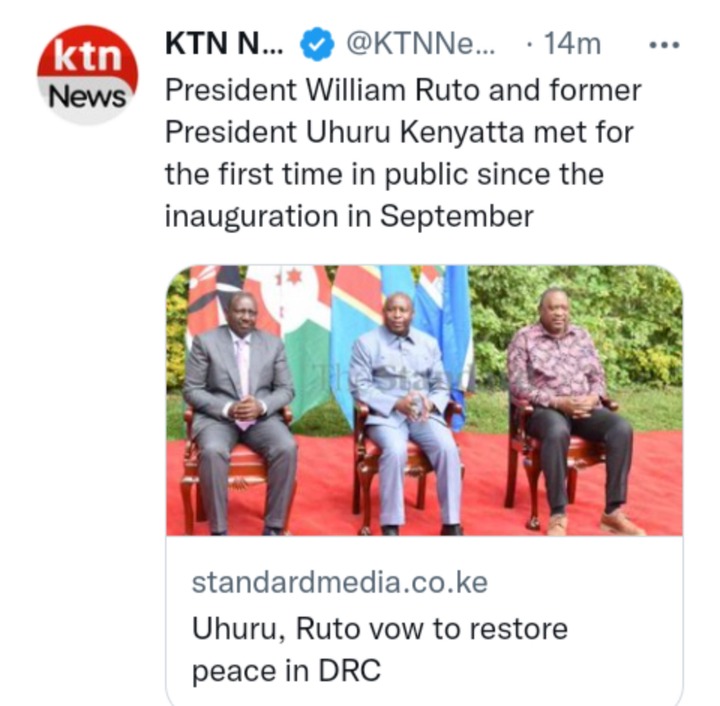Viewport: 720px width, 706px height.
Task: Click the man in the grey suit
Action: pyautogui.click(x=240, y=409)
